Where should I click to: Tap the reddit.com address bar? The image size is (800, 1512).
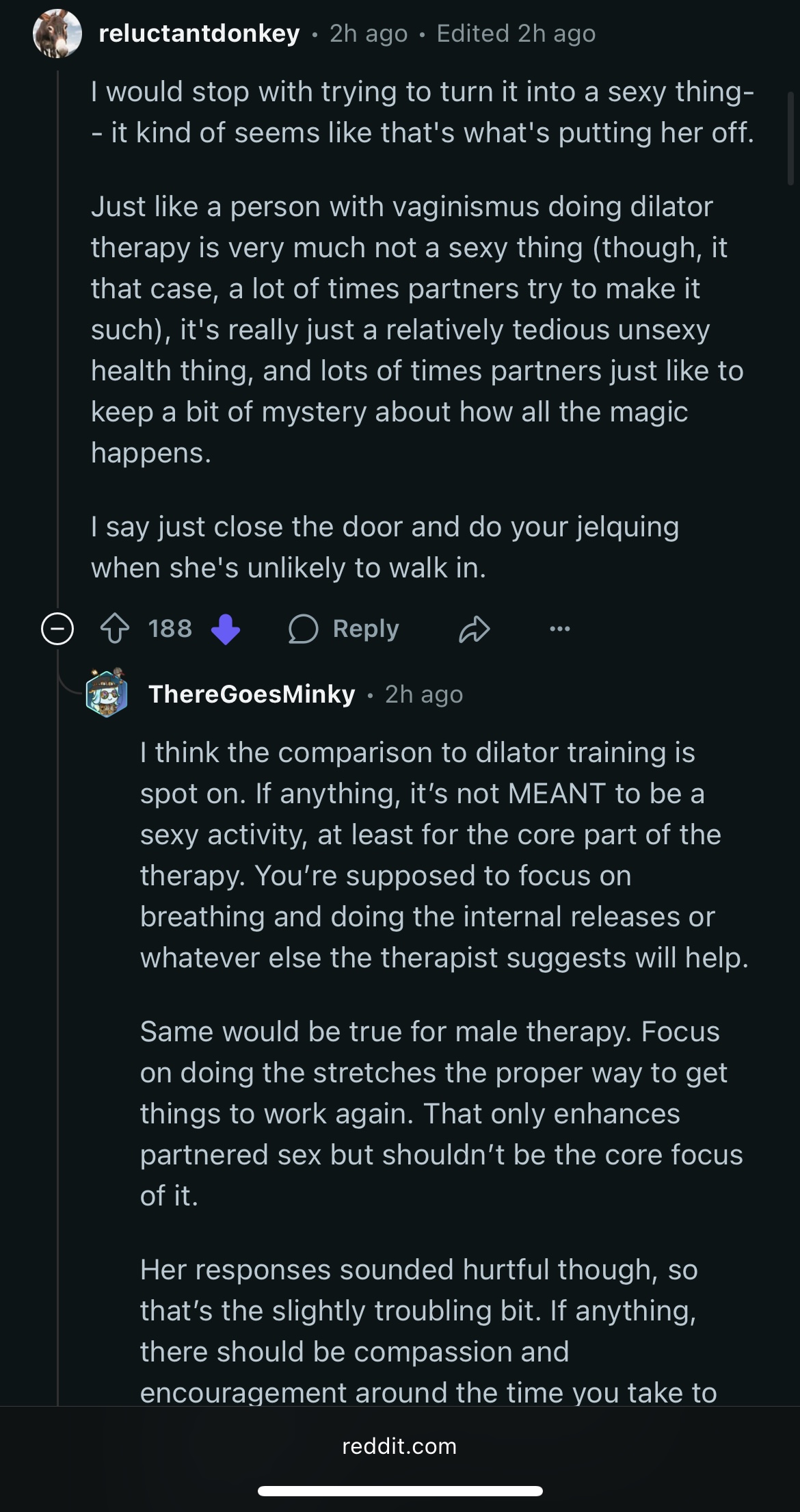click(399, 1446)
